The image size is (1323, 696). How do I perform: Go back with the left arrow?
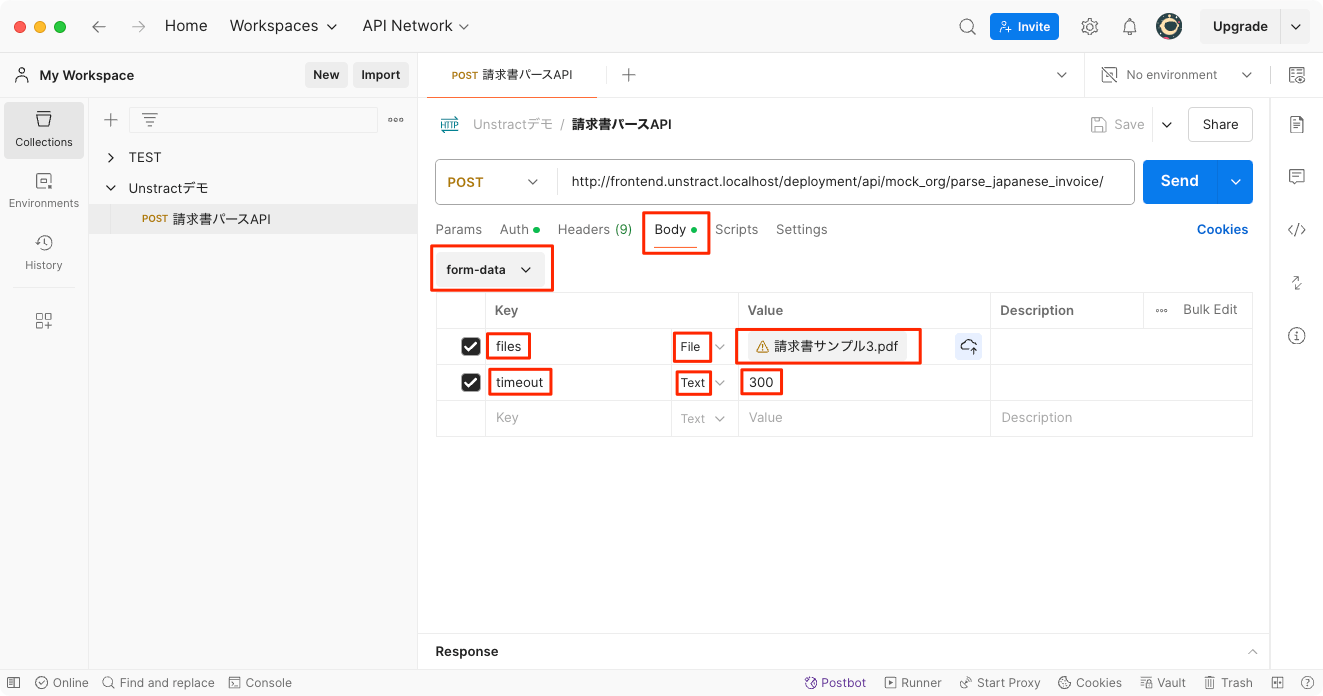tap(99, 27)
